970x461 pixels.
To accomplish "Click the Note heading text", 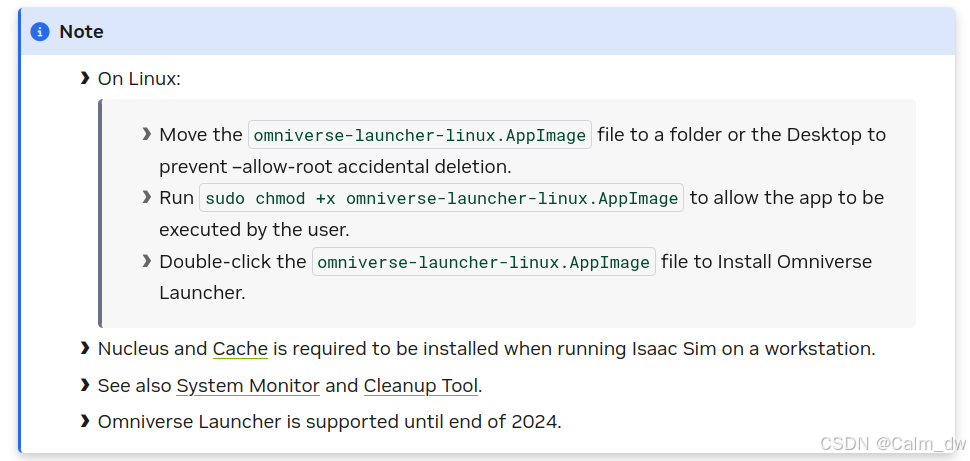I will (81, 32).
